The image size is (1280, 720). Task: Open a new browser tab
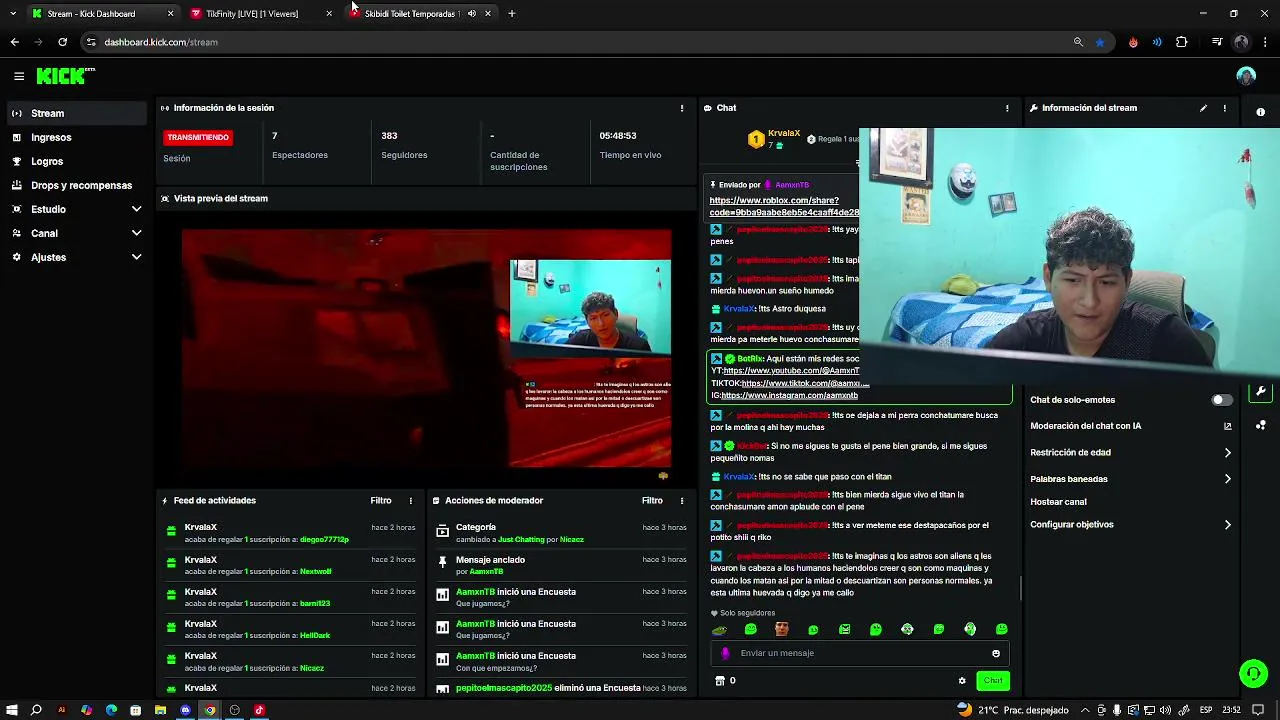(x=512, y=14)
